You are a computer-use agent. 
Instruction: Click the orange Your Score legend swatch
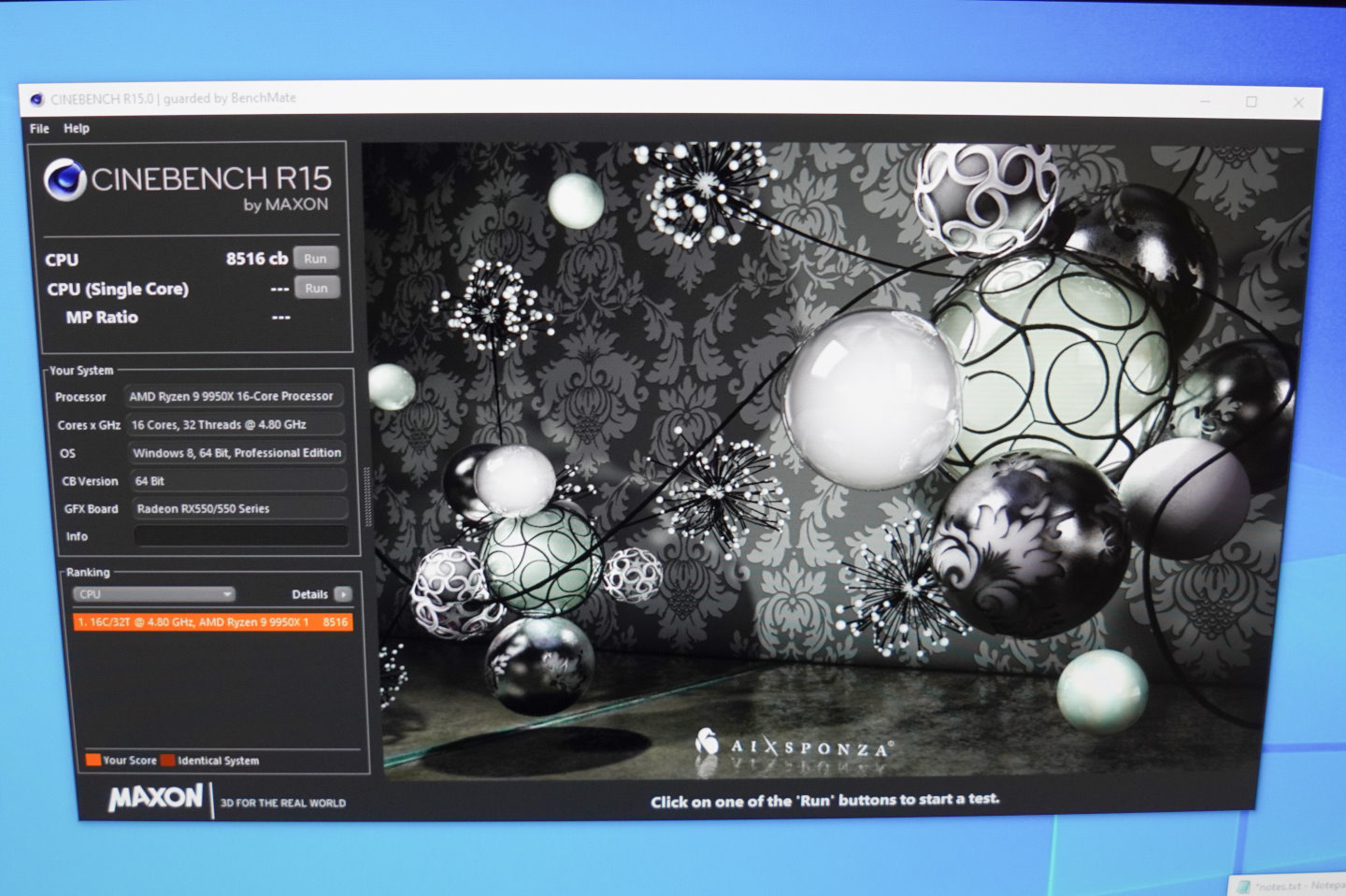pos(93,760)
